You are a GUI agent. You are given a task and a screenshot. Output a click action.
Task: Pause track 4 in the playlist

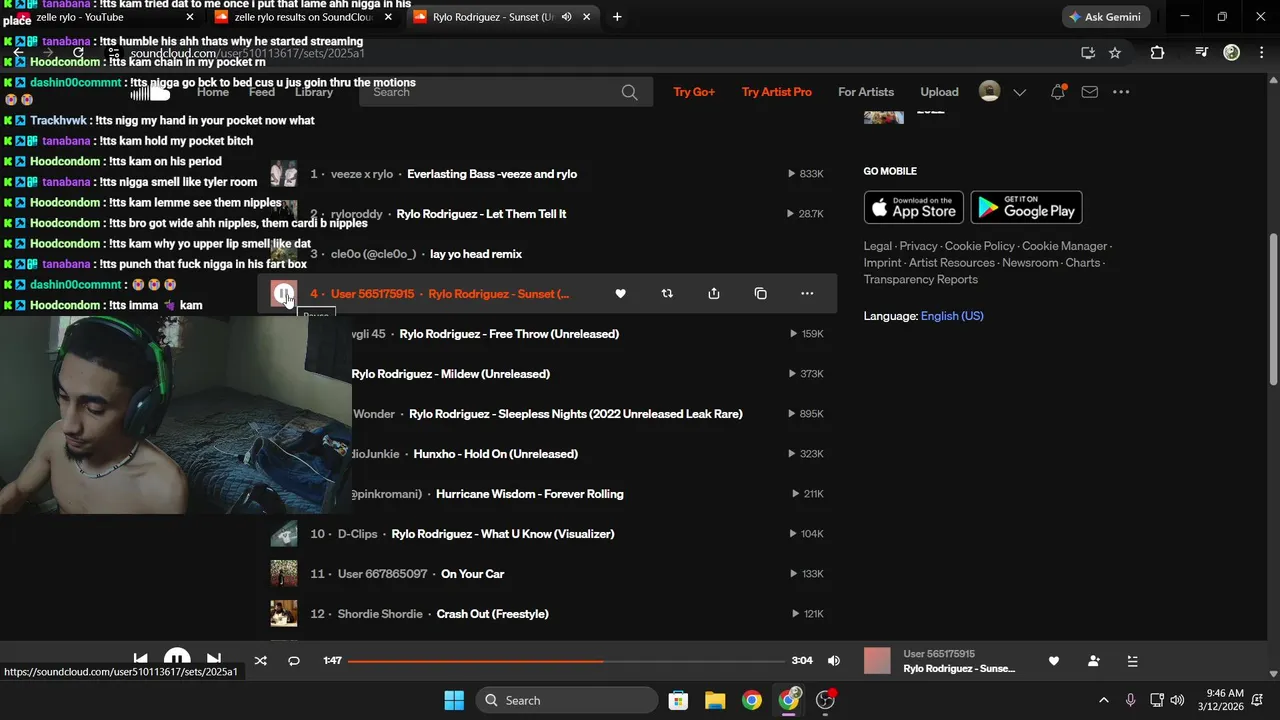tap(284, 294)
